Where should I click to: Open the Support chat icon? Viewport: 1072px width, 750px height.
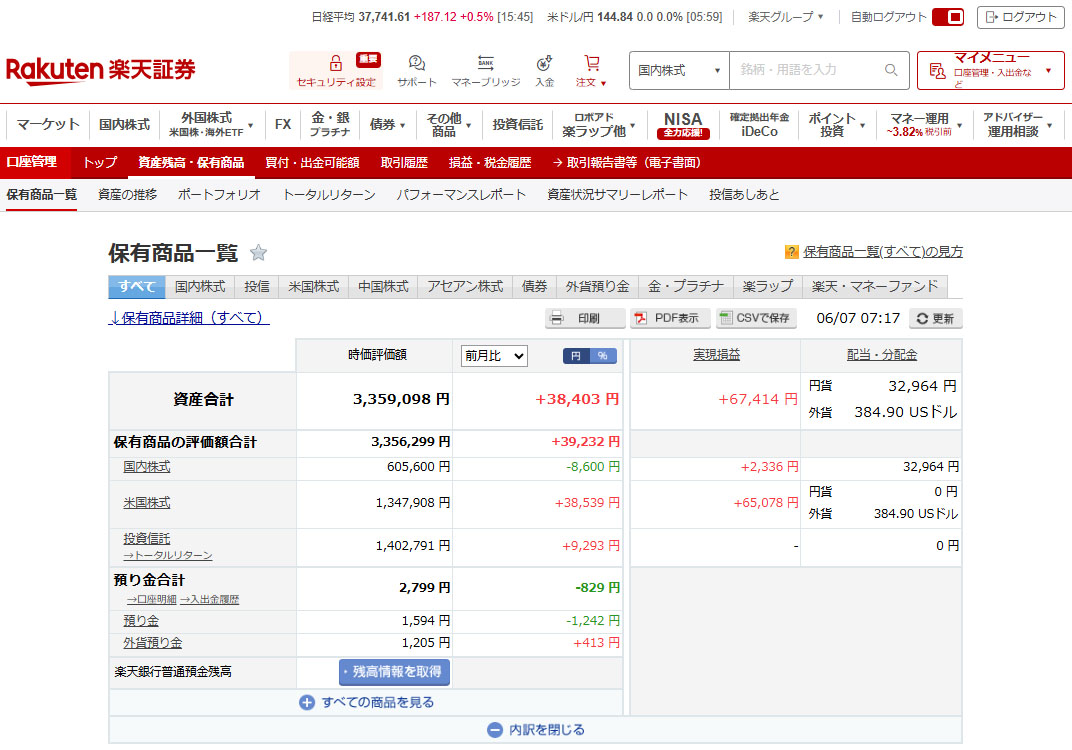click(416, 63)
